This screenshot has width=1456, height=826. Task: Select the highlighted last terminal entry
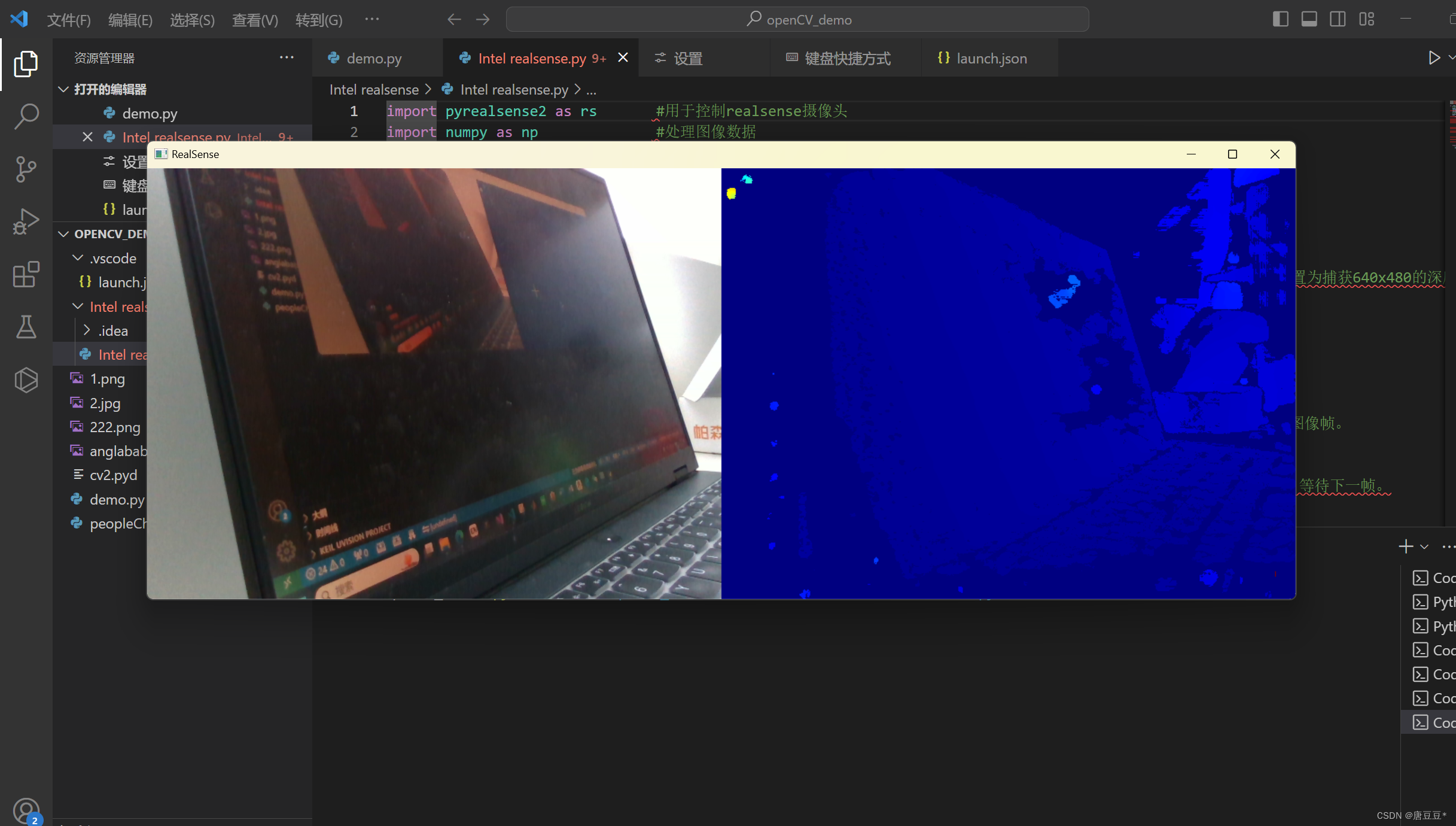[x=1429, y=722]
